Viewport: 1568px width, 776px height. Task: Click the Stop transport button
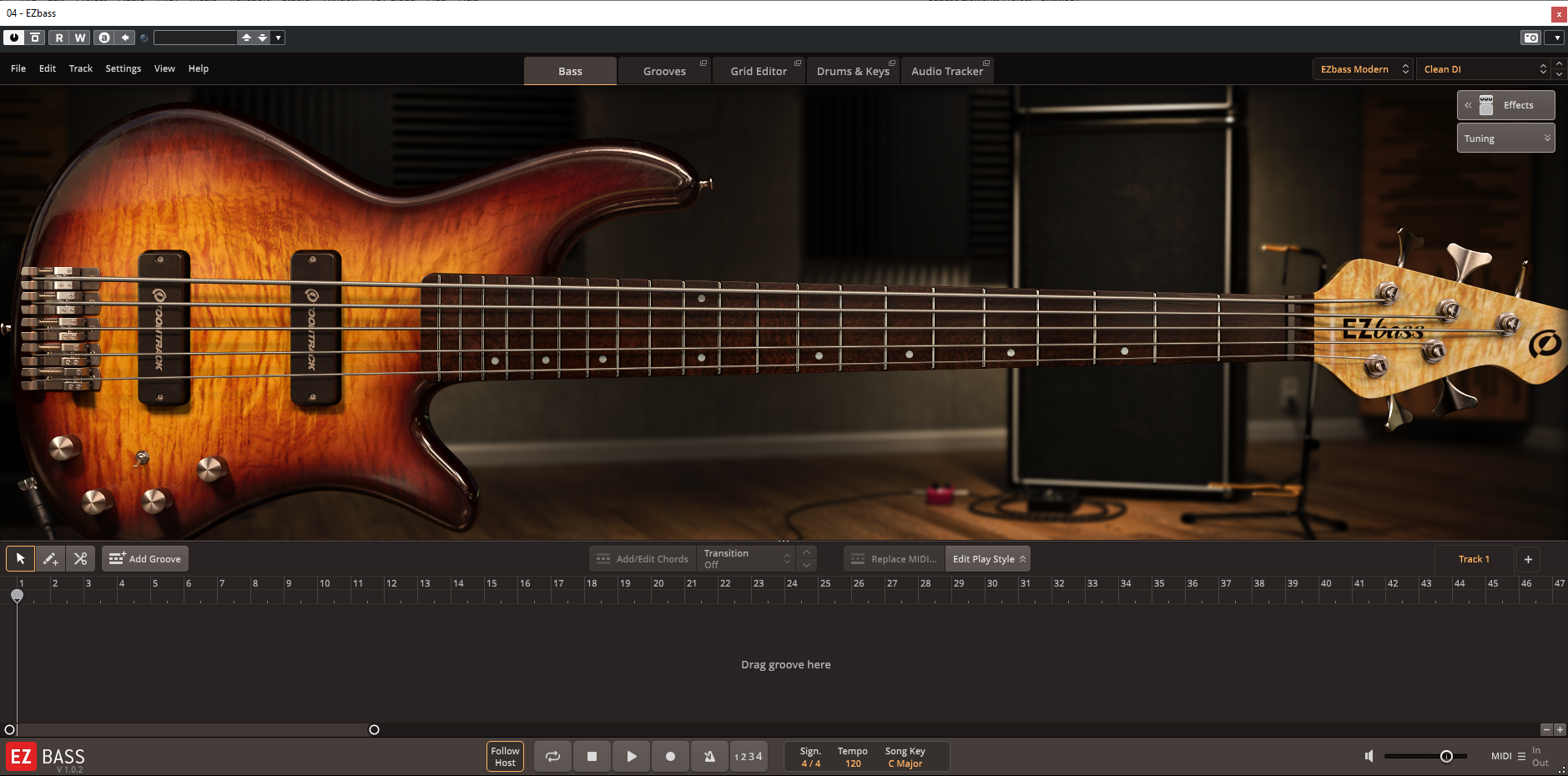point(592,757)
